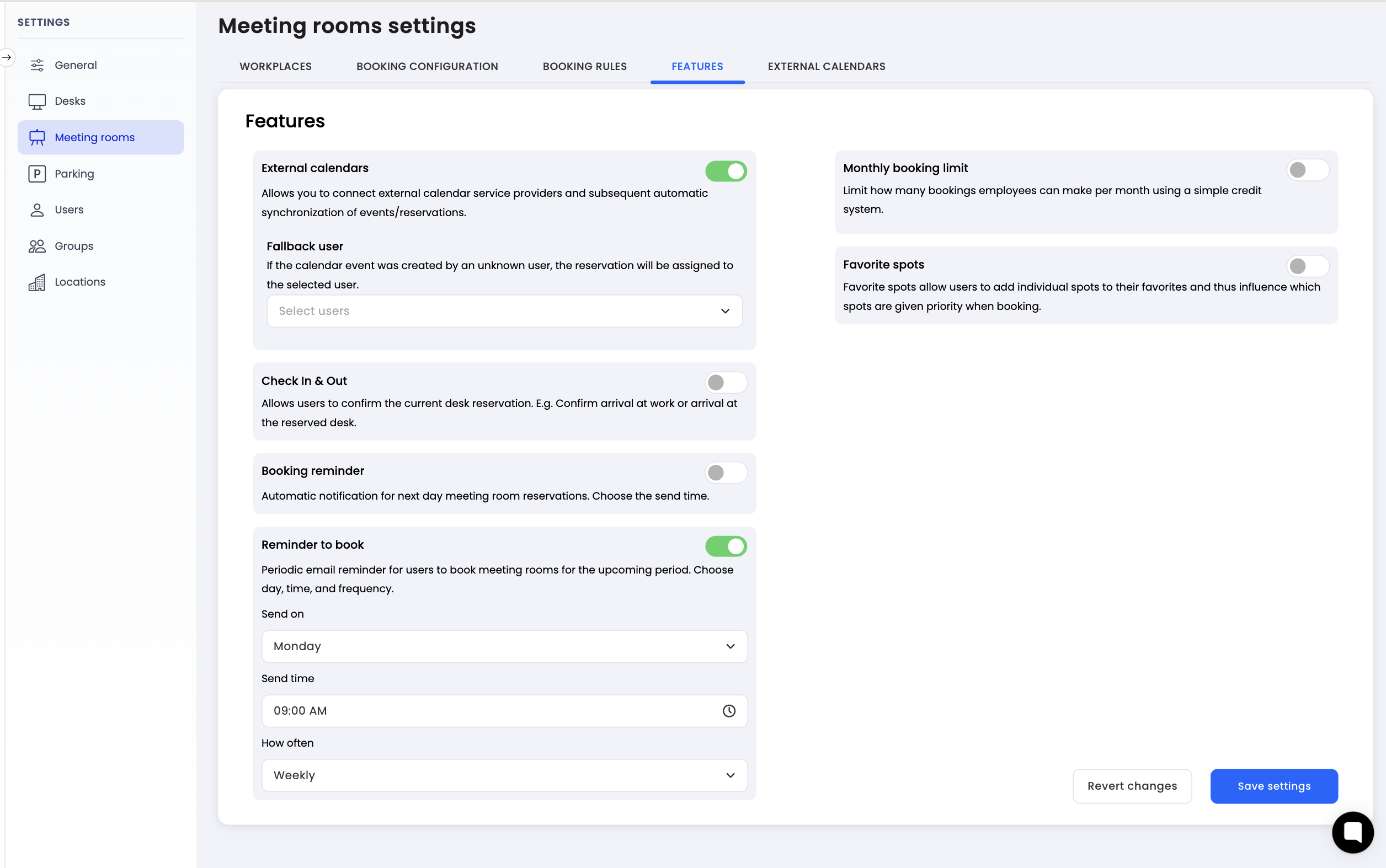The width and height of the screenshot is (1386, 868).
Task: Click the Revert changes button
Action: [x=1132, y=786]
